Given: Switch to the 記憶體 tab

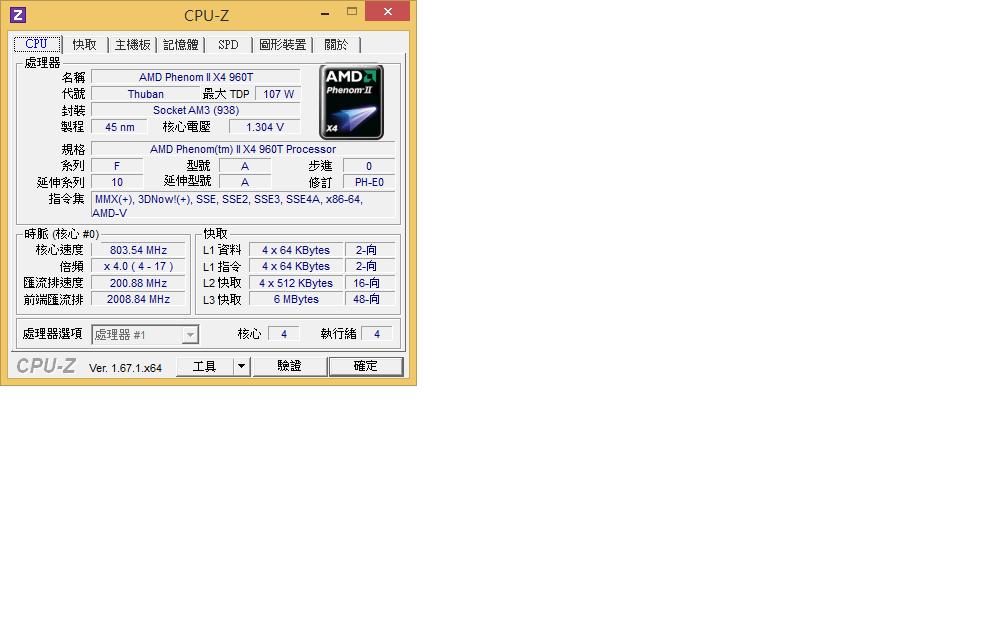Looking at the screenshot, I should pyautogui.click(x=181, y=44).
